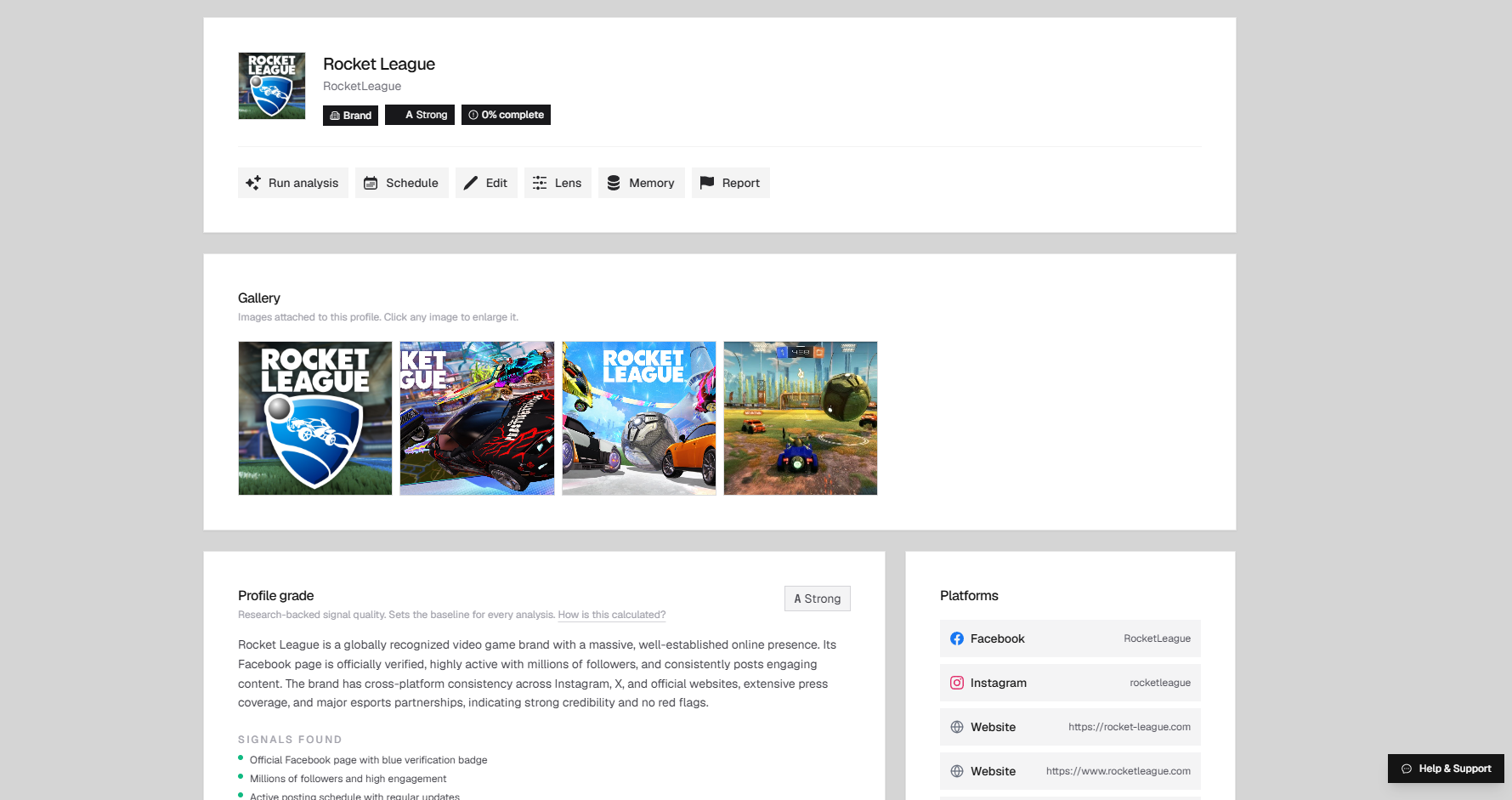Screen dimensions: 1512x800
Task: Click the Lens sliders icon
Action: [540, 183]
